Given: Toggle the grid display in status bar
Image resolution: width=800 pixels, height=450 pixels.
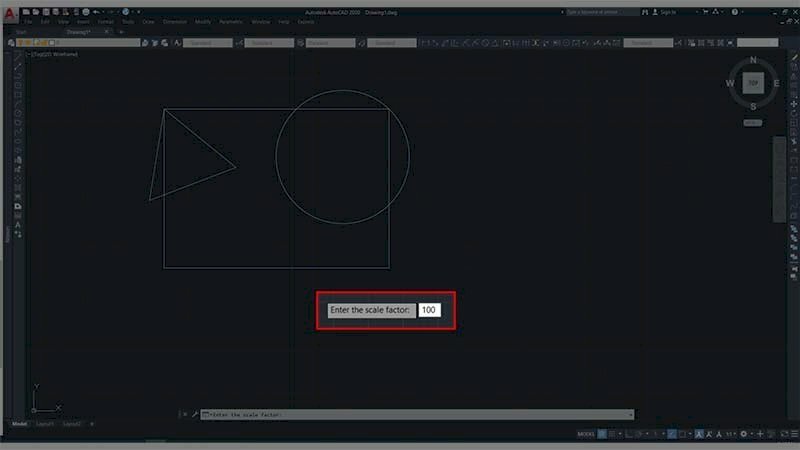Looking at the screenshot, I should 601,434.
